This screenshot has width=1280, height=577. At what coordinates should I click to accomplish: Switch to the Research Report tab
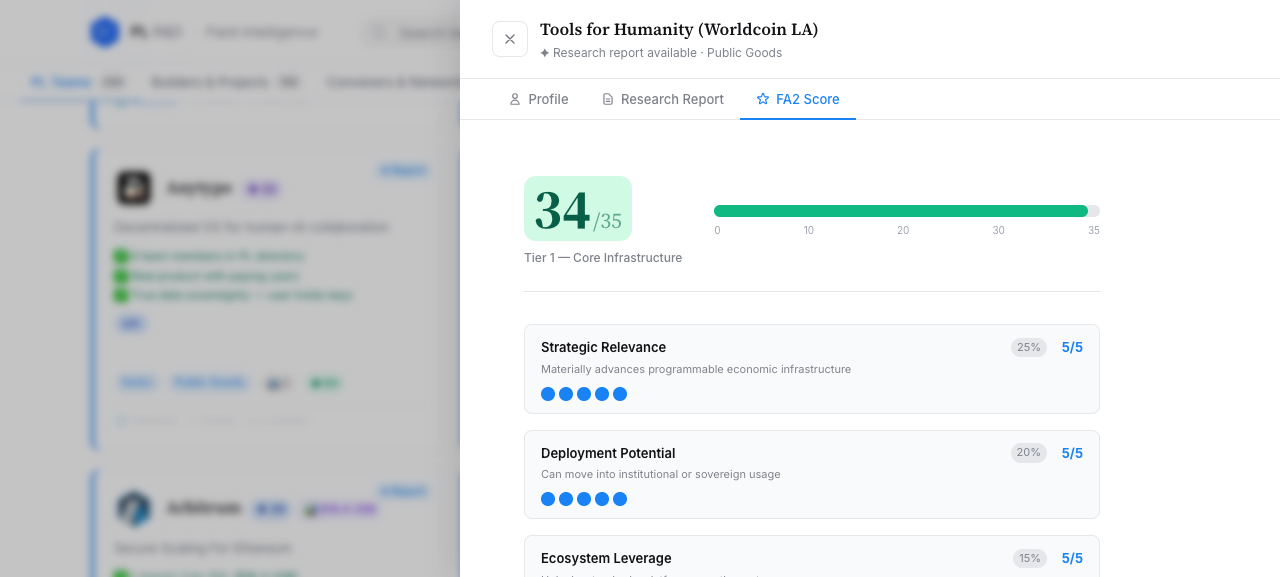click(662, 99)
